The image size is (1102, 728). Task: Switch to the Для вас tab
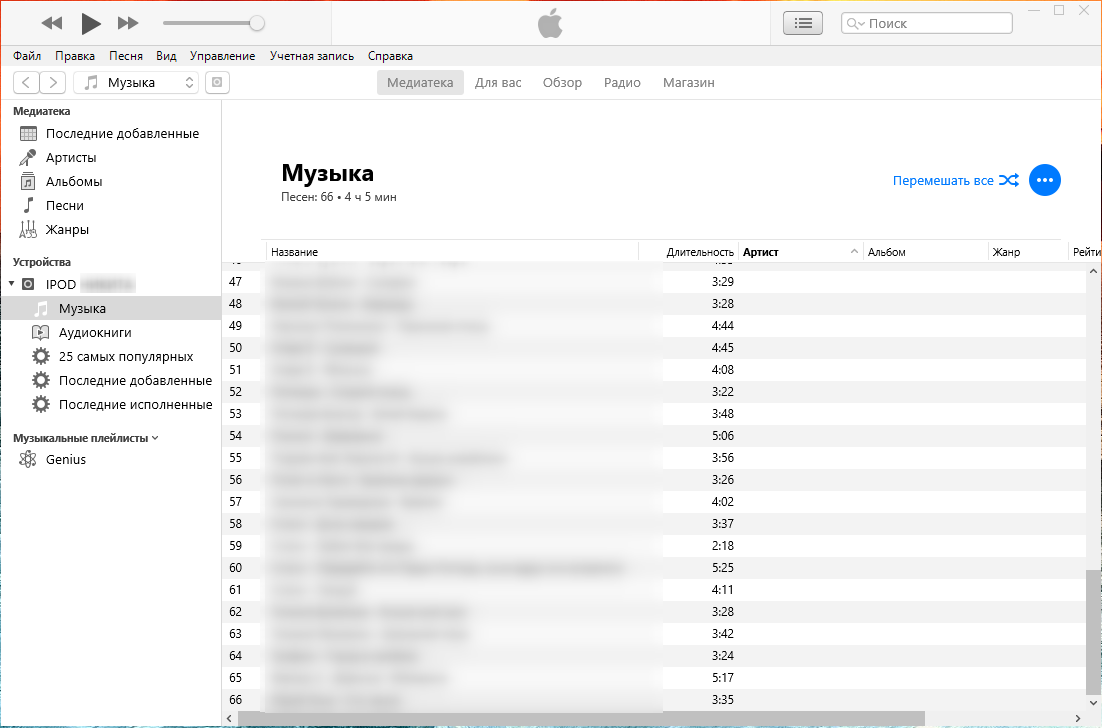tap(498, 82)
